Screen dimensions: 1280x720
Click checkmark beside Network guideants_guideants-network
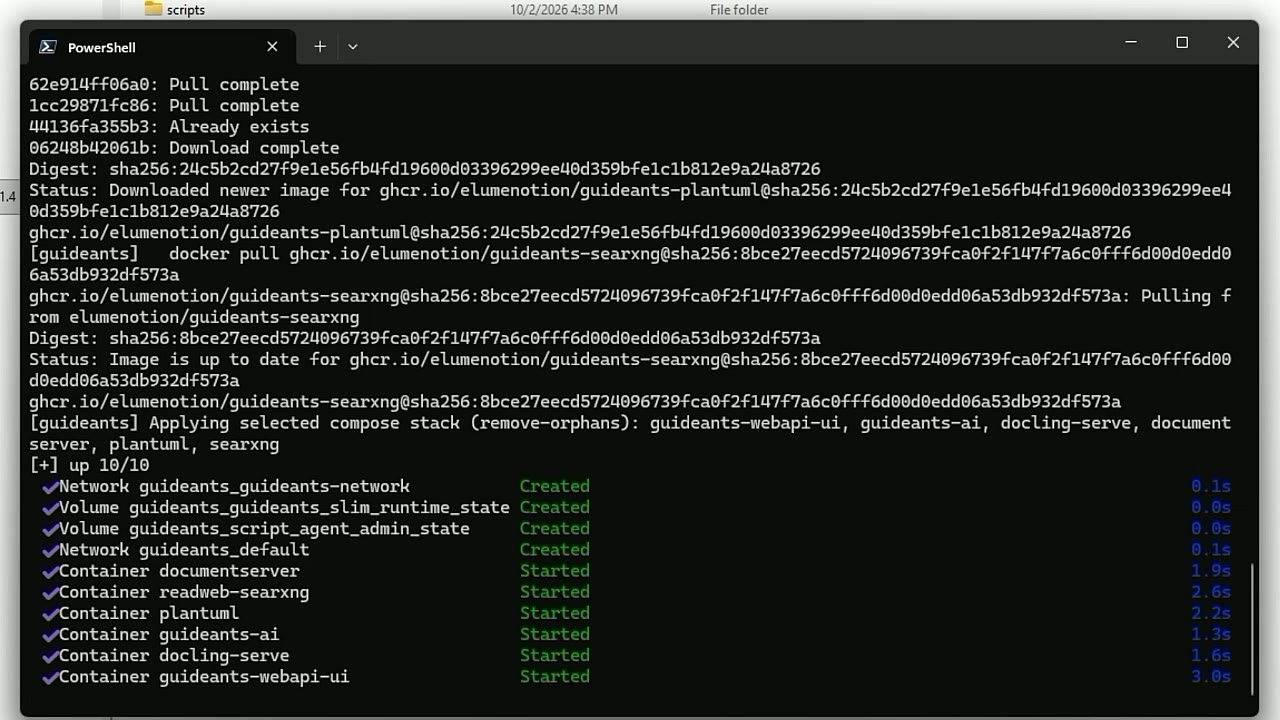point(50,487)
